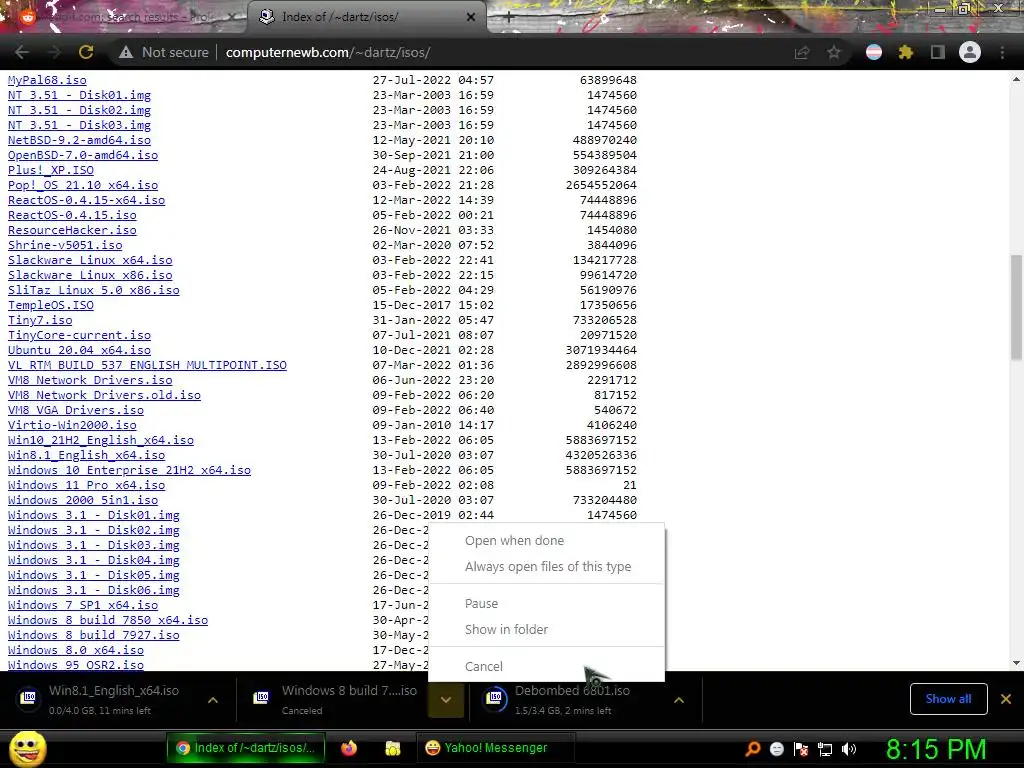Select Cancel in the download menu

click(x=483, y=666)
